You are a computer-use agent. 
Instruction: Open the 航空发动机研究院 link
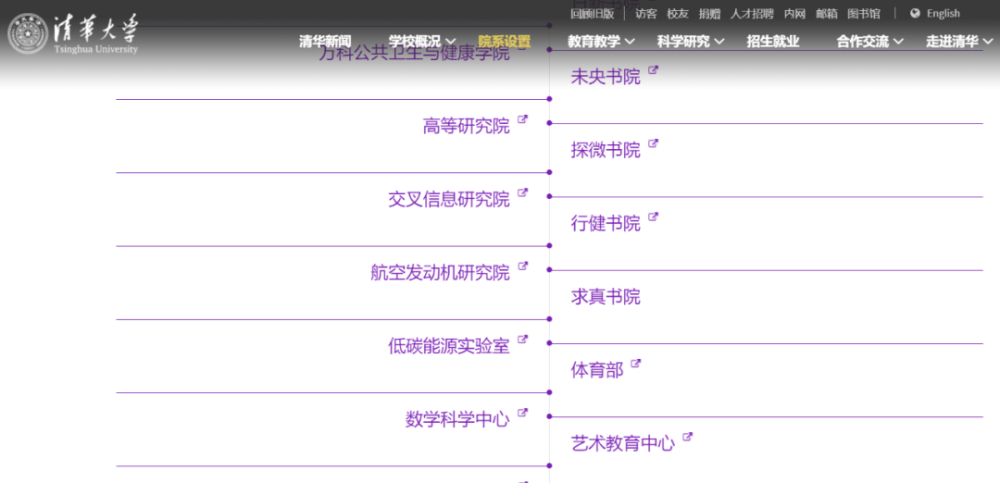(x=440, y=273)
